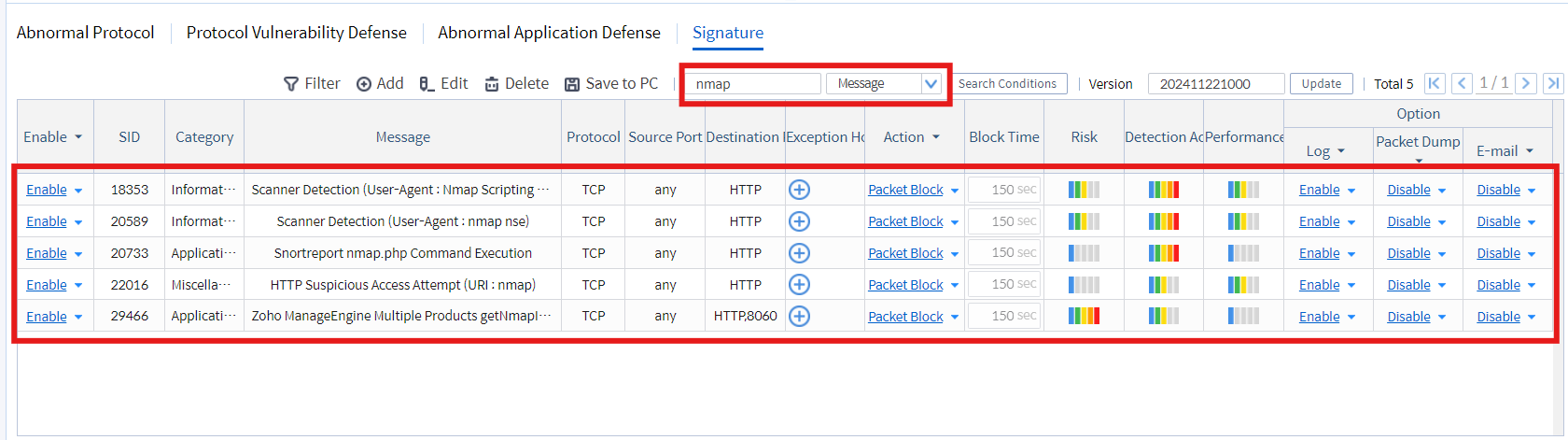This screenshot has height=440, width=1568.
Task: Toggle Log Enable for SID 18353
Action: [x=1320, y=190]
